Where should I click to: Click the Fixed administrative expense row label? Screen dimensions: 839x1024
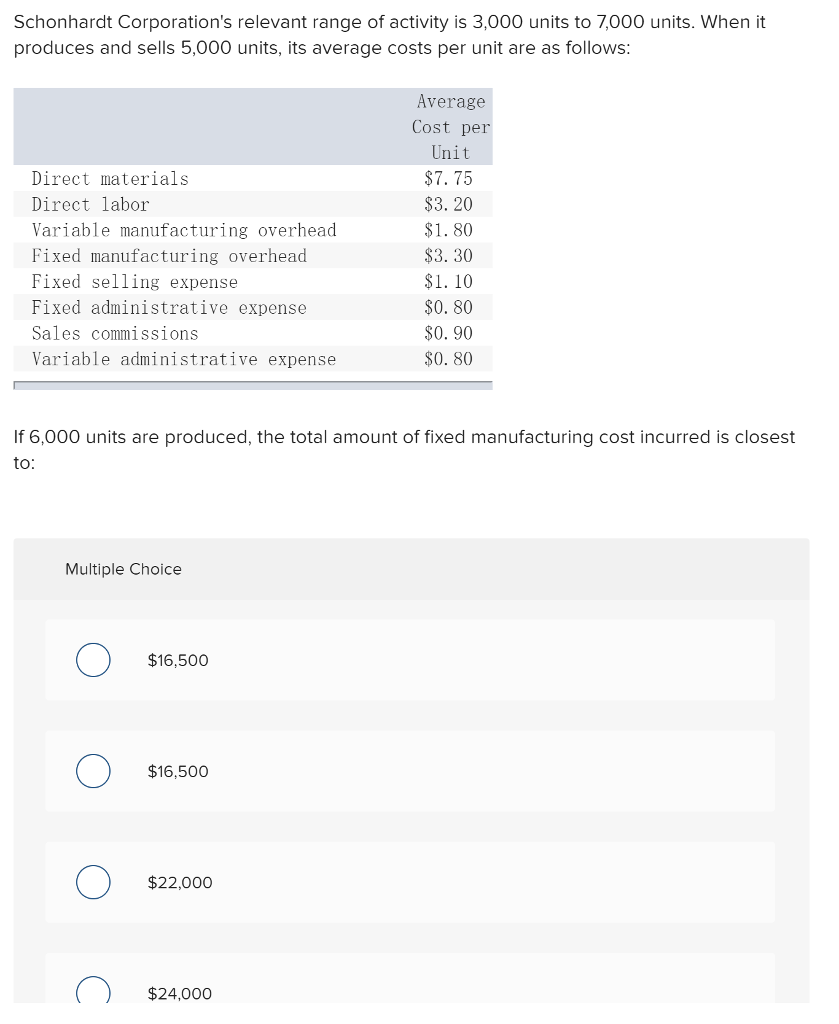[x=169, y=308]
